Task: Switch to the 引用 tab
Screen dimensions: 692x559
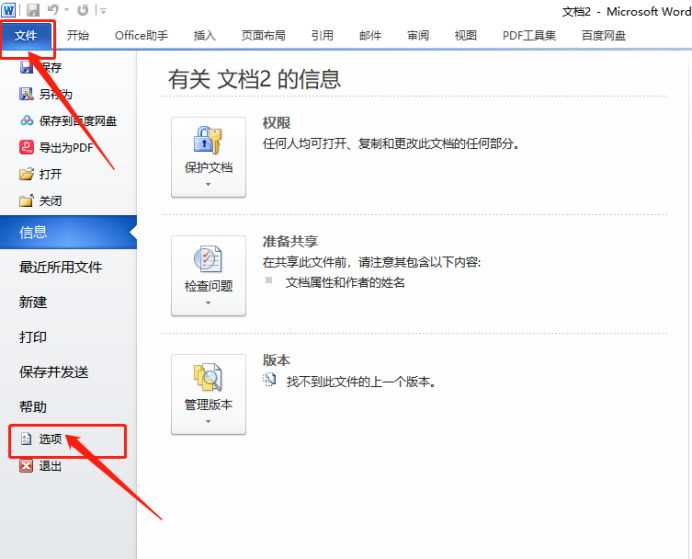Action: click(x=322, y=35)
